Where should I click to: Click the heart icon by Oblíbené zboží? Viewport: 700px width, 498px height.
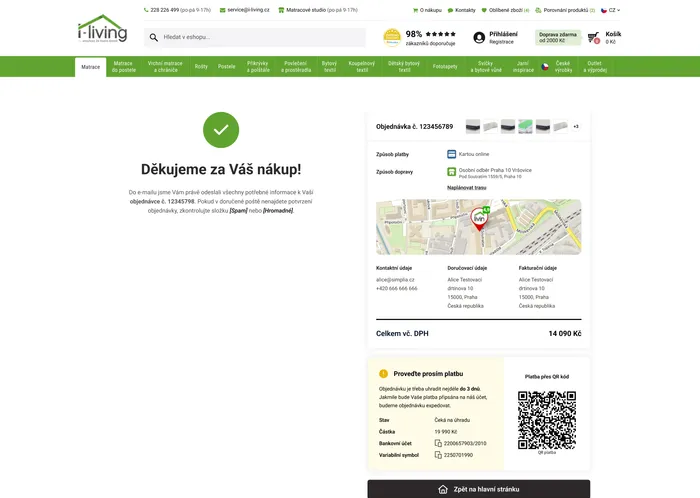pos(484,10)
